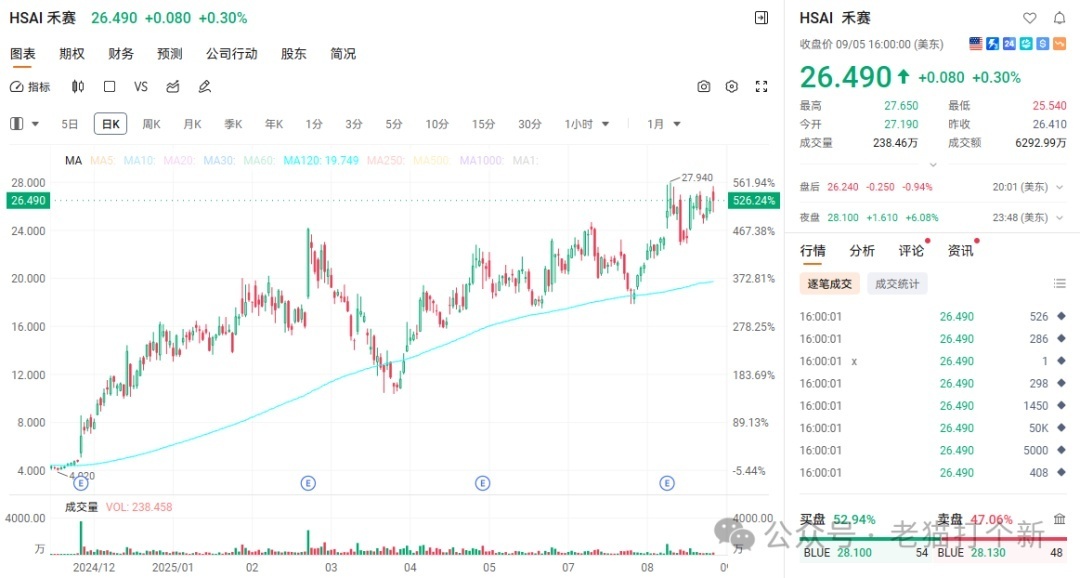Select the 日K daily candlestick period
Image resolution: width=1080 pixels, height=578 pixels.
pyautogui.click(x=110, y=124)
